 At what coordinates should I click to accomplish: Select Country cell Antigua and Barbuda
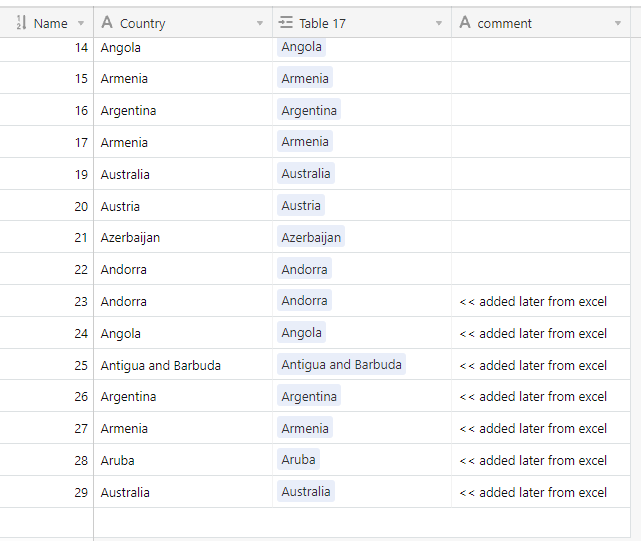[183, 364]
